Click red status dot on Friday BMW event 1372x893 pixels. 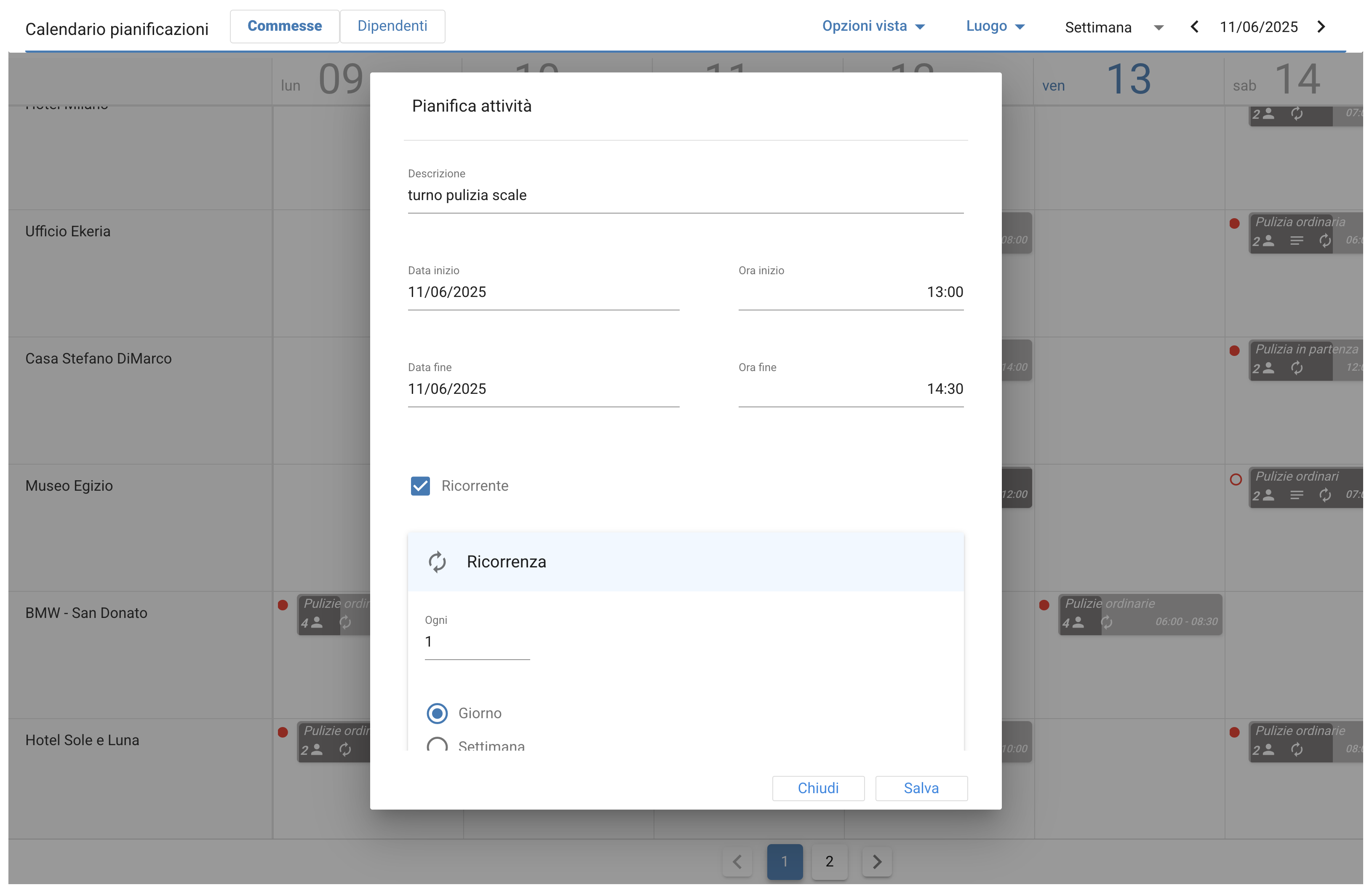point(1044,605)
